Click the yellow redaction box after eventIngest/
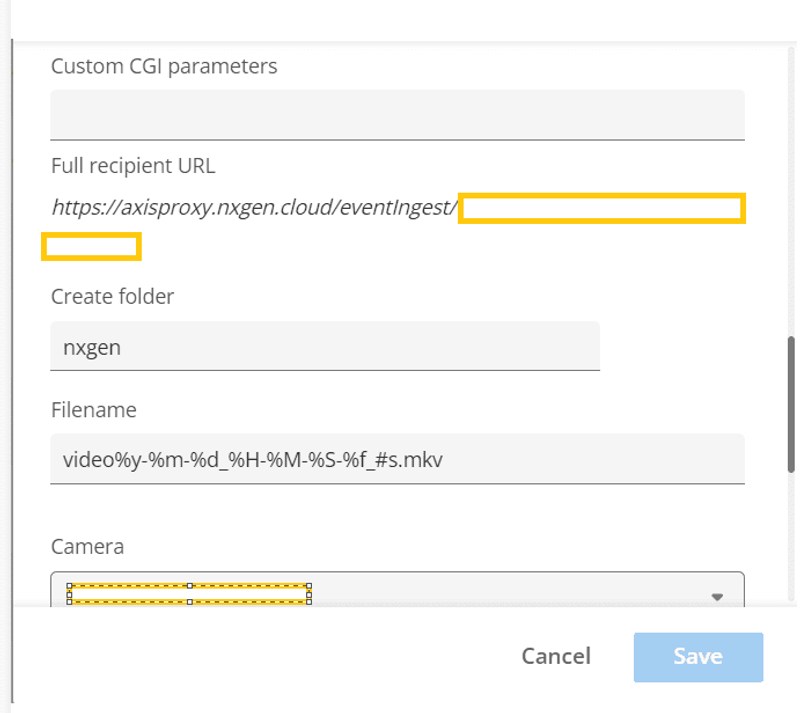The image size is (800, 713). 601,209
